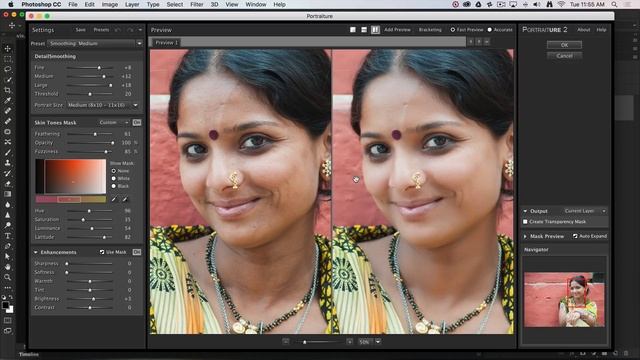Open the Edit Toolbar three-dots icon
The height and width of the screenshot is (360, 640).
pyautogui.click(x=8, y=288)
